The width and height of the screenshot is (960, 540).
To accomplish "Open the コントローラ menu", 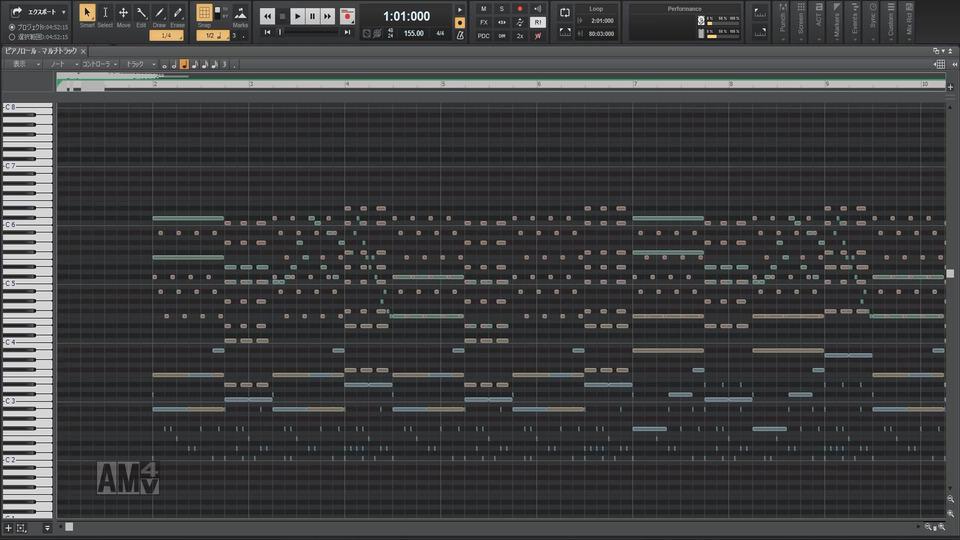I will tap(98, 64).
